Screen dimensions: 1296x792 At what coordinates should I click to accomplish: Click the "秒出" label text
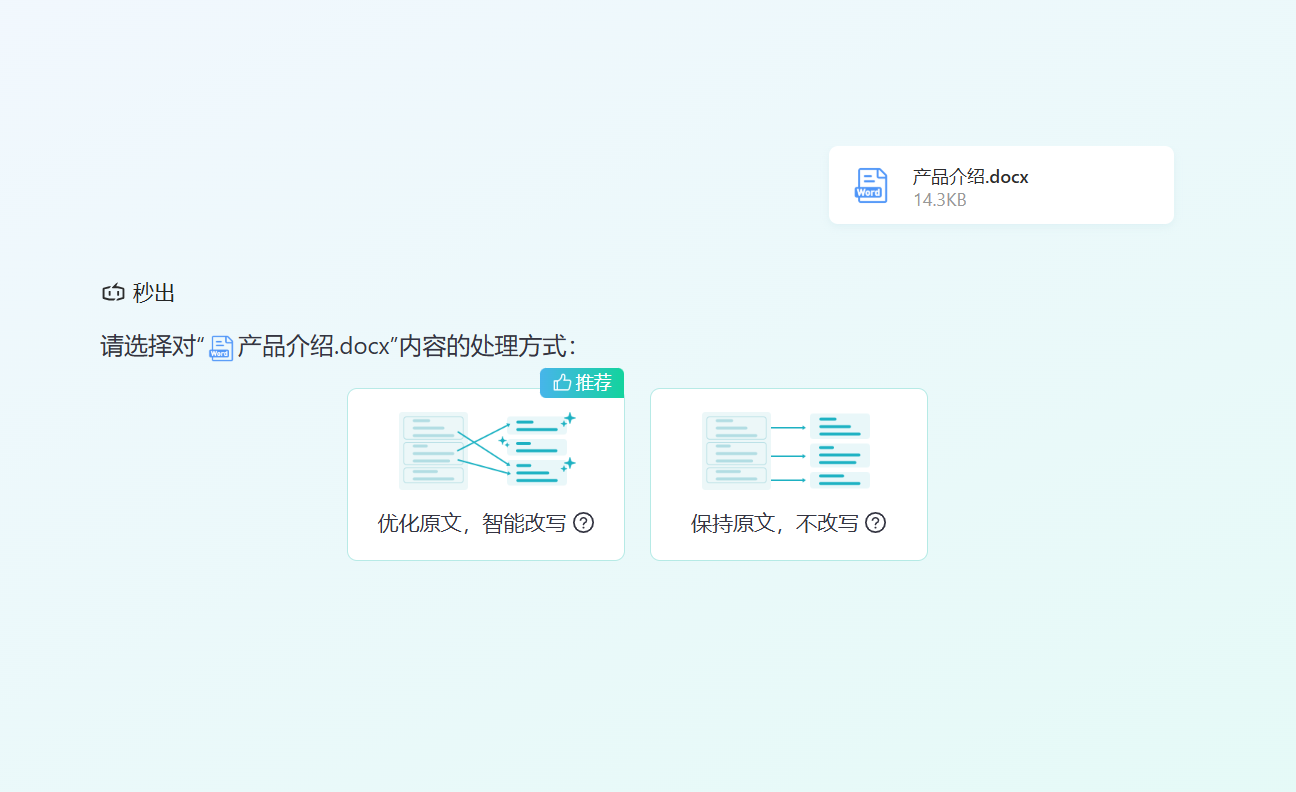tap(154, 293)
